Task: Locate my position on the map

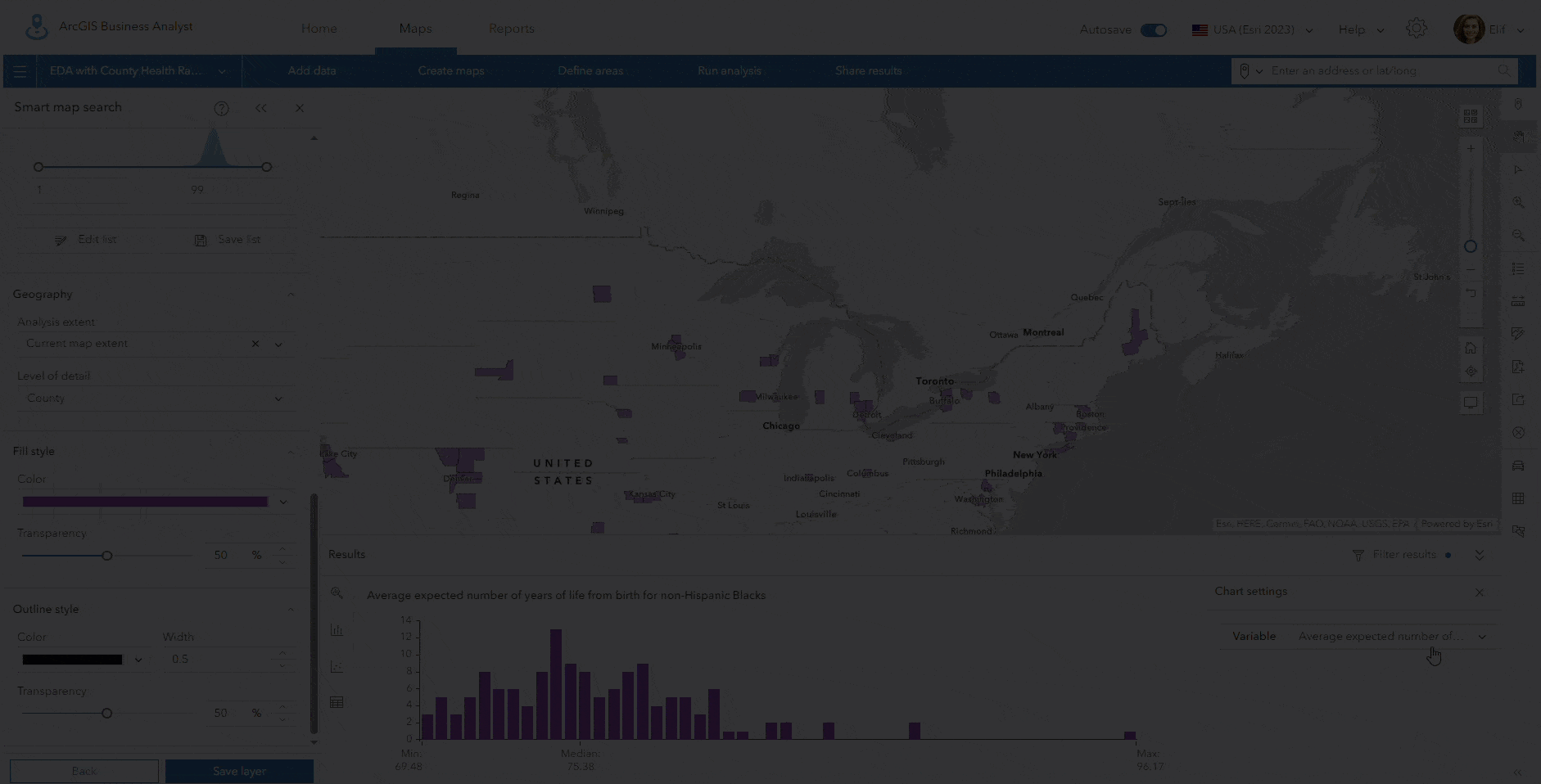Action: 1471,372
